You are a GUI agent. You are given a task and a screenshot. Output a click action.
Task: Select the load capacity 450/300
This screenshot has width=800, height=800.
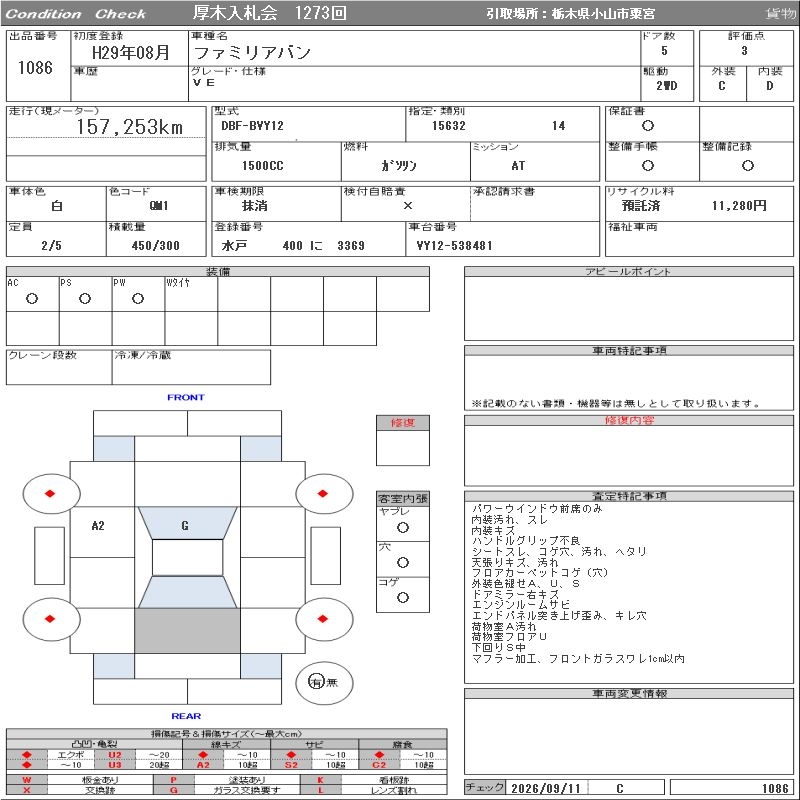point(156,245)
